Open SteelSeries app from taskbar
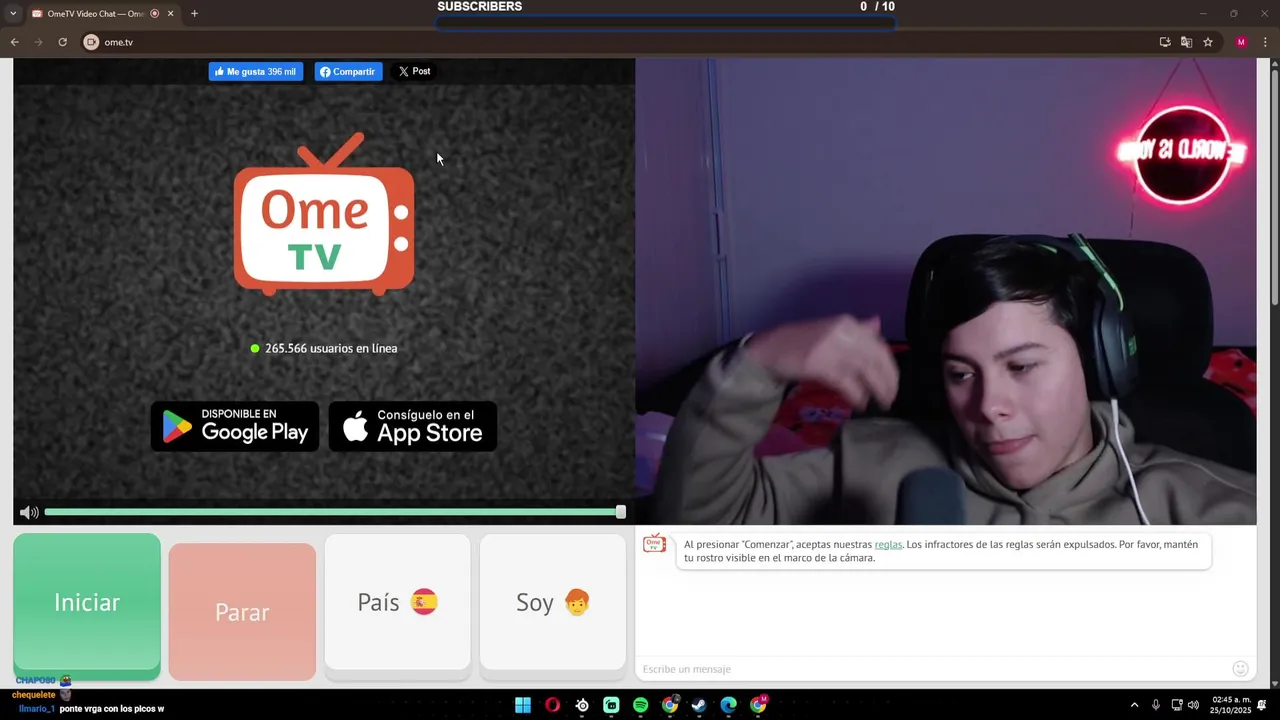Viewport: 1280px width, 720px height. point(582,705)
